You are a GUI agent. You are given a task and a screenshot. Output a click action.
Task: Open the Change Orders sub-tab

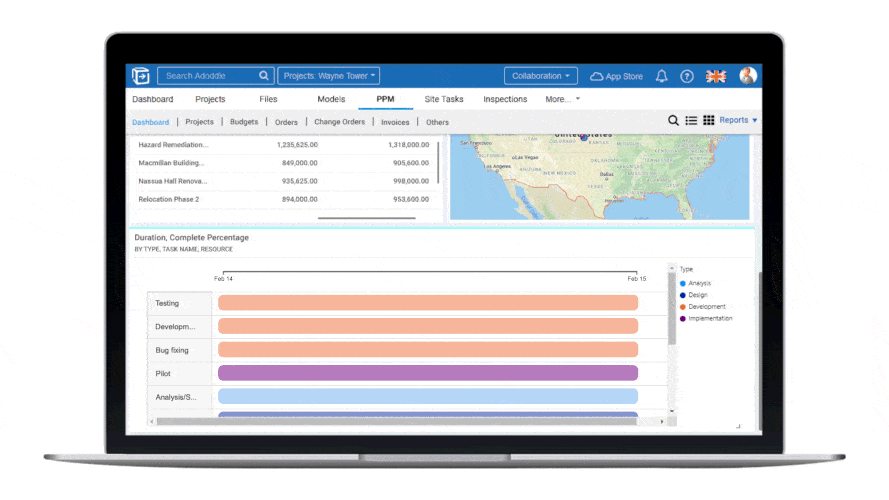tap(338, 122)
